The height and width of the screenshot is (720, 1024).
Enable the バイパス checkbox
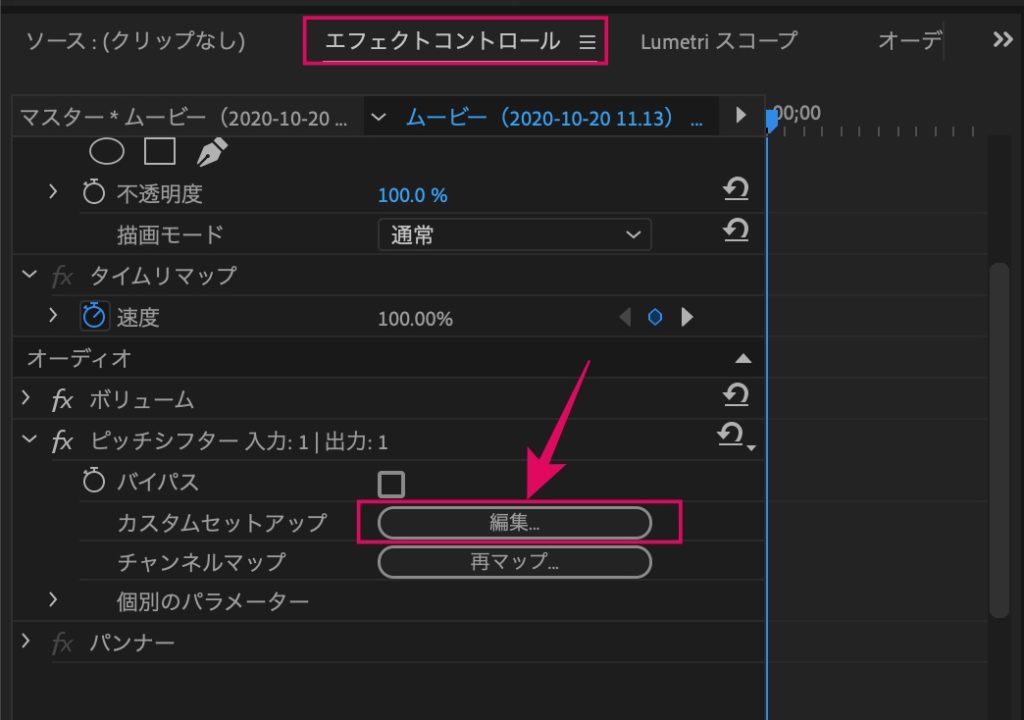391,484
